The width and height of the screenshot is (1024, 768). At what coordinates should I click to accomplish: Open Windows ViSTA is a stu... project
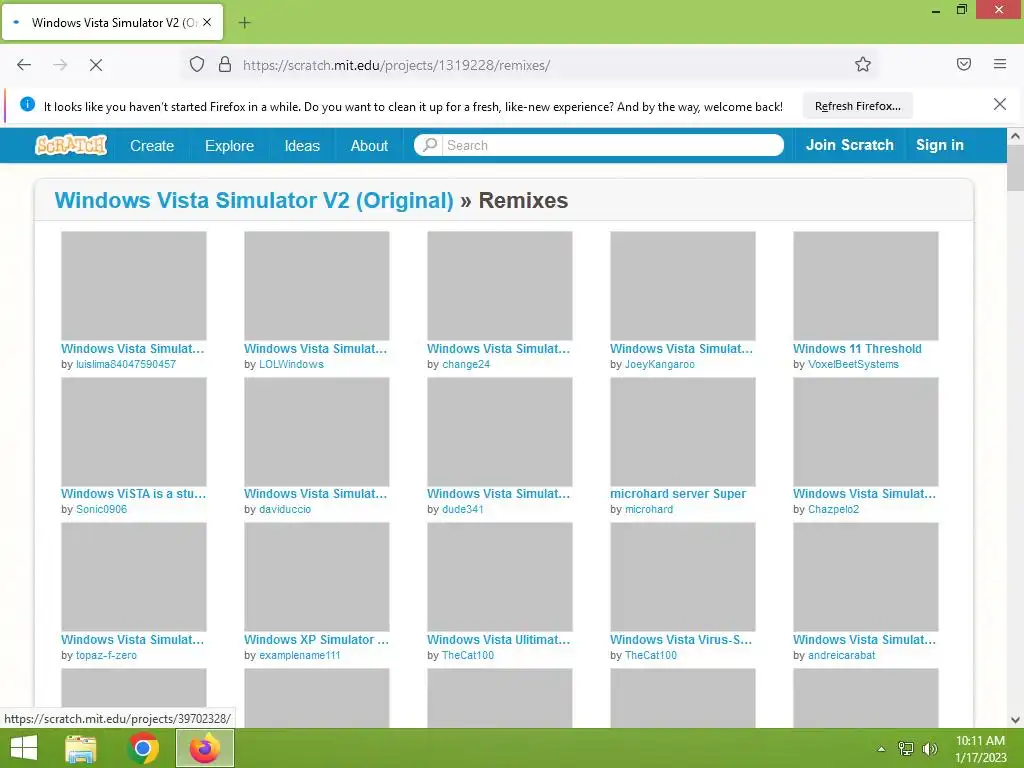133,494
